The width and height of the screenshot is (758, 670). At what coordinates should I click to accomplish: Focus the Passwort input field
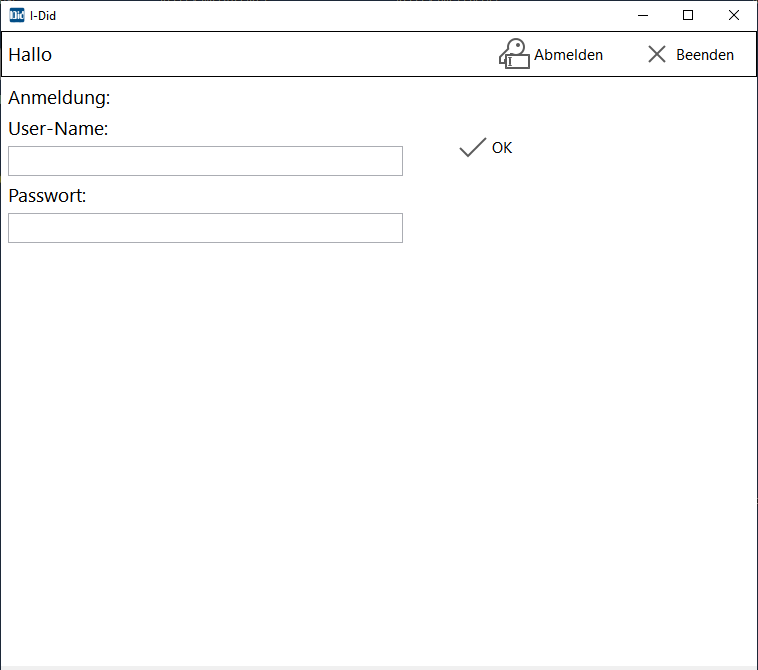tap(205, 228)
